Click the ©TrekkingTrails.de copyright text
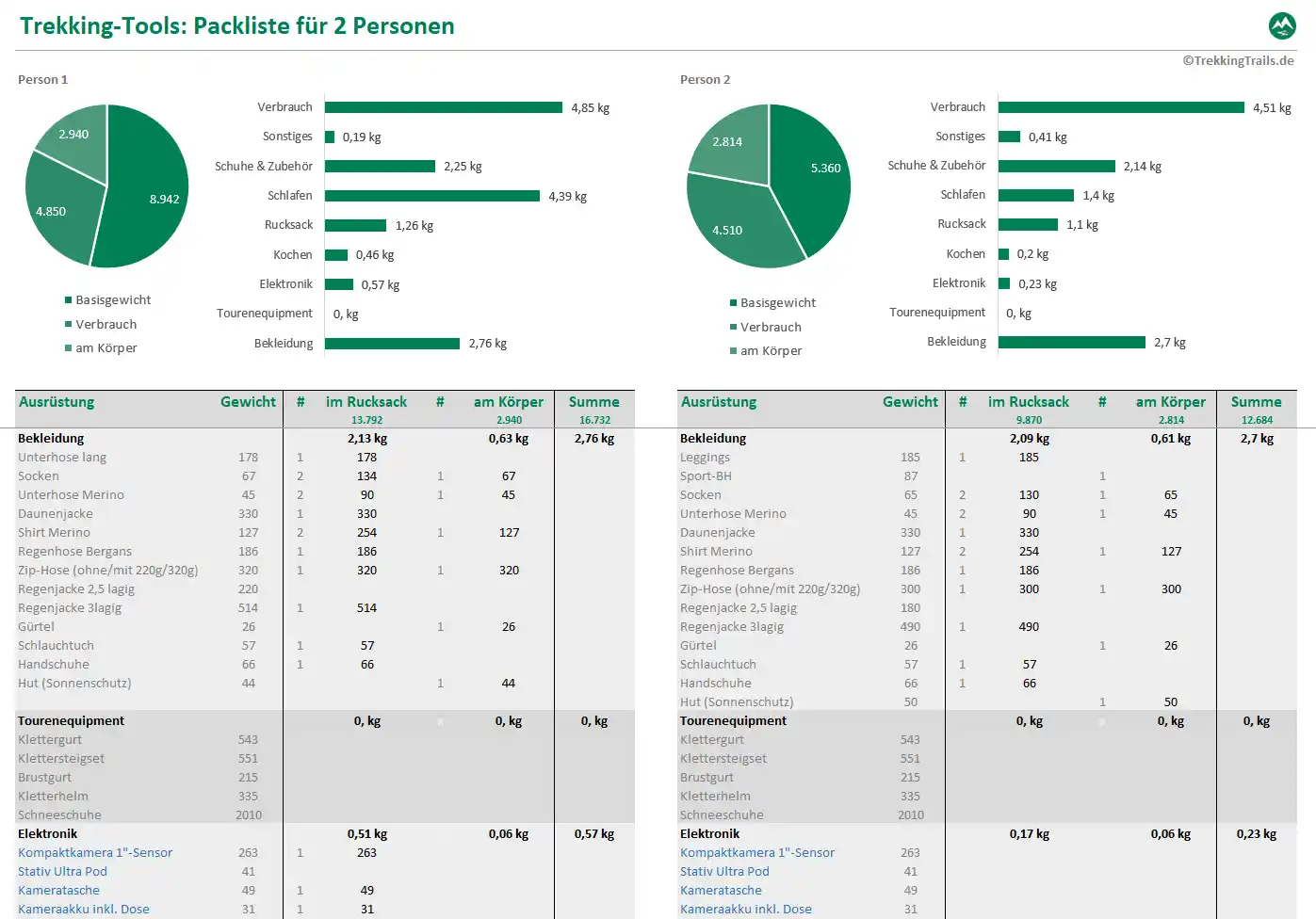1316x919 pixels. [x=1238, y=61]
